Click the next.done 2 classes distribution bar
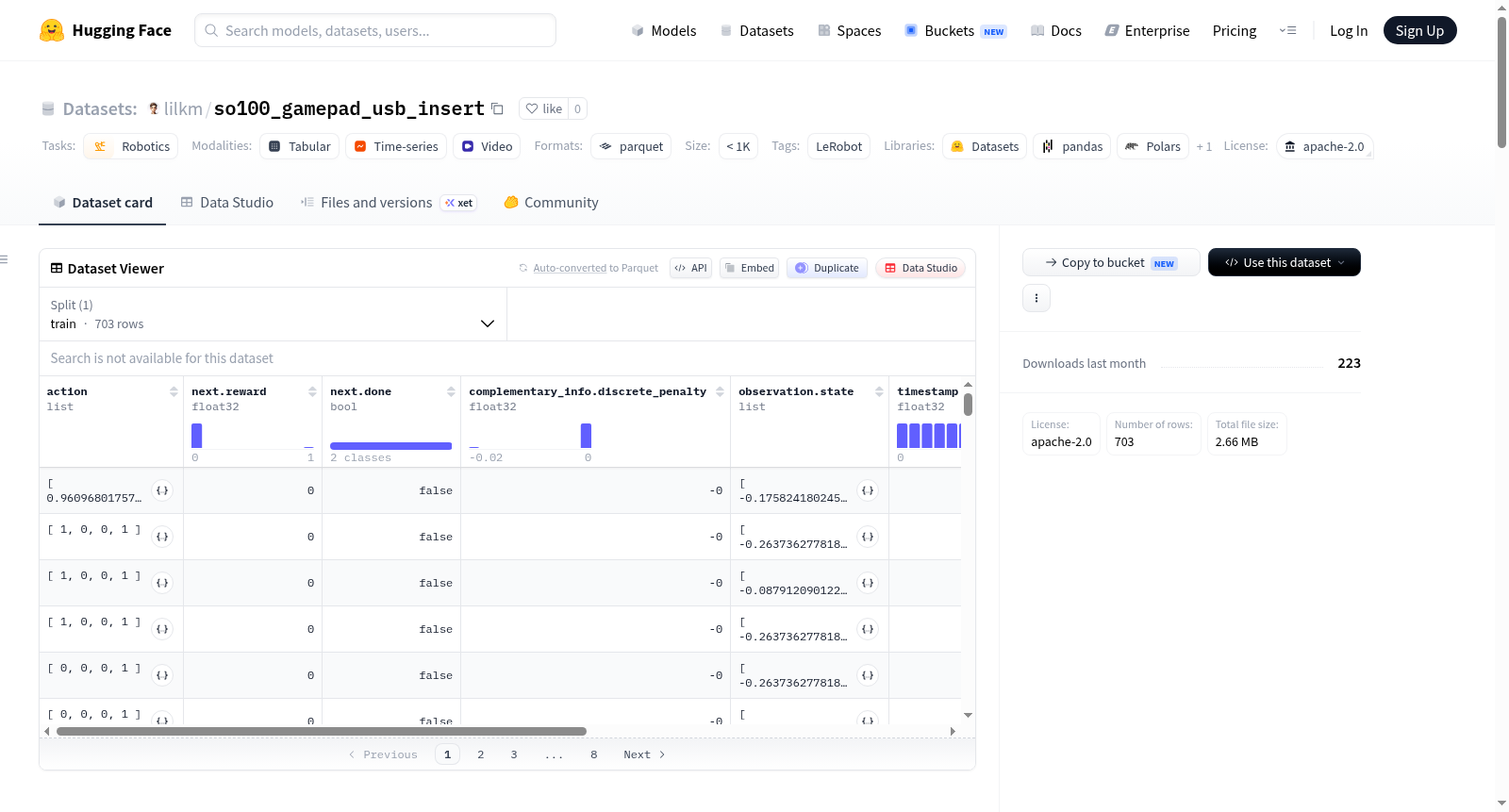 (390, 446)
